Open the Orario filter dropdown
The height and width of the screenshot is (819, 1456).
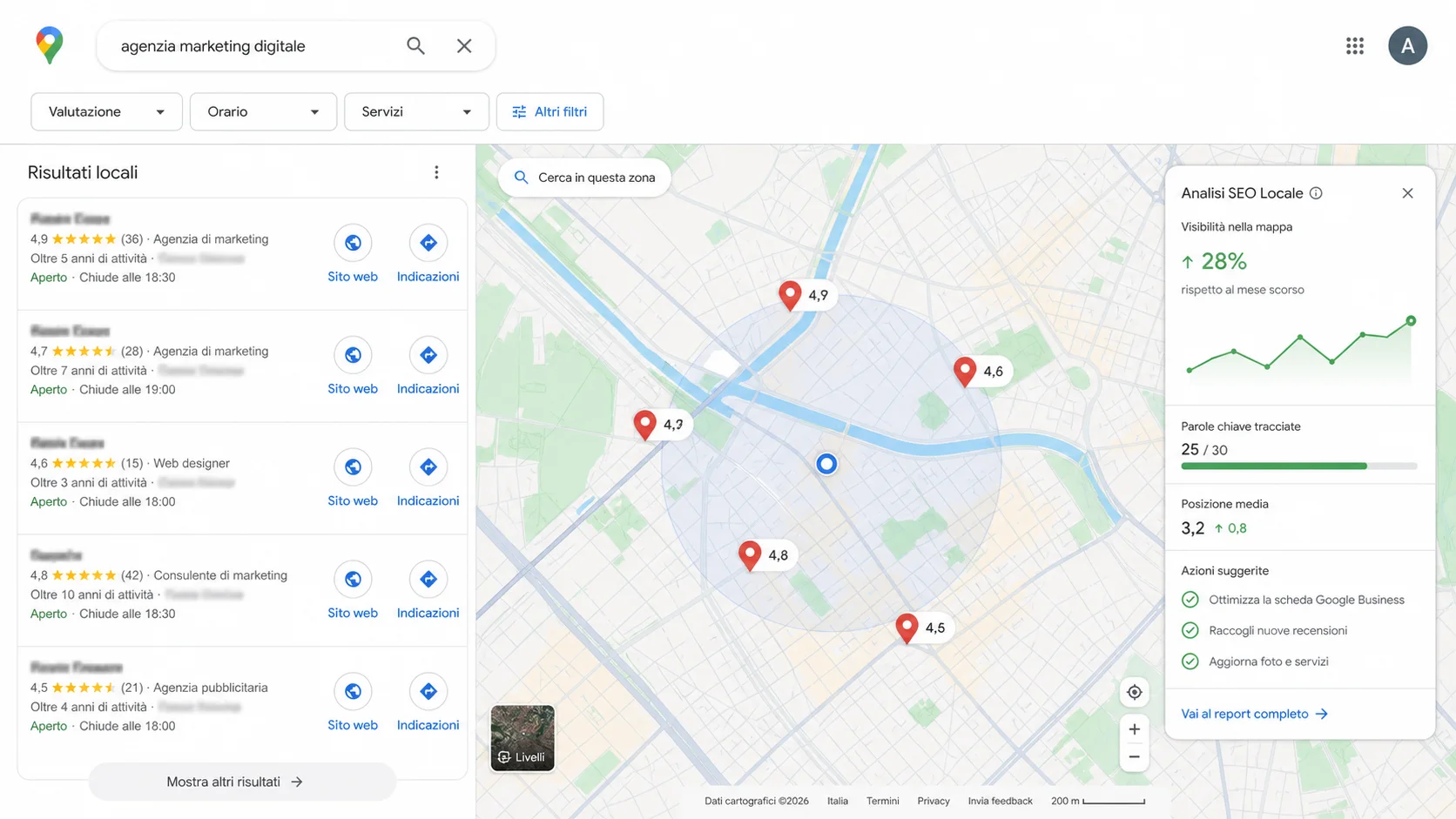pyautogui.click(x=263, y=111)
